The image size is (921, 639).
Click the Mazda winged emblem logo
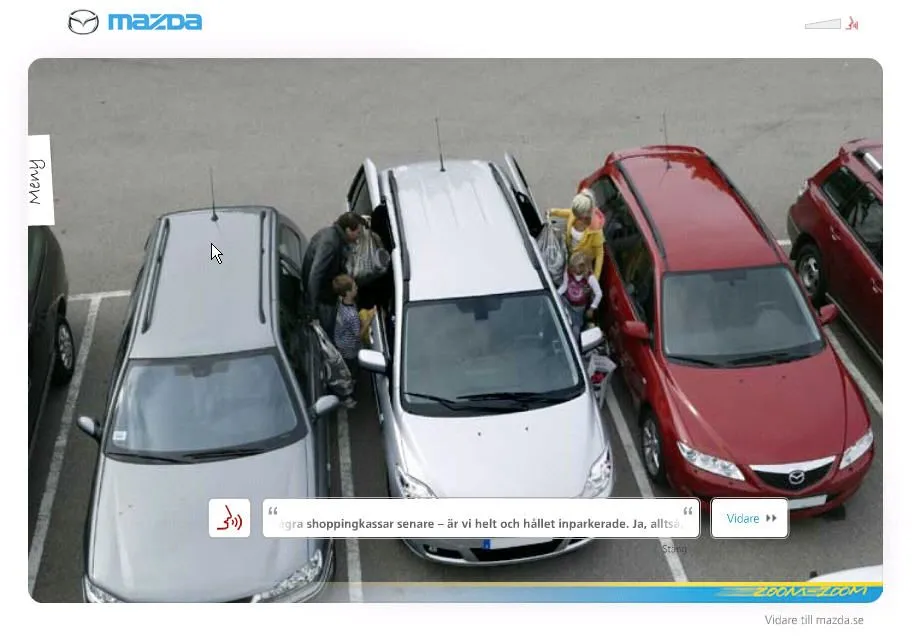point(83,22)
